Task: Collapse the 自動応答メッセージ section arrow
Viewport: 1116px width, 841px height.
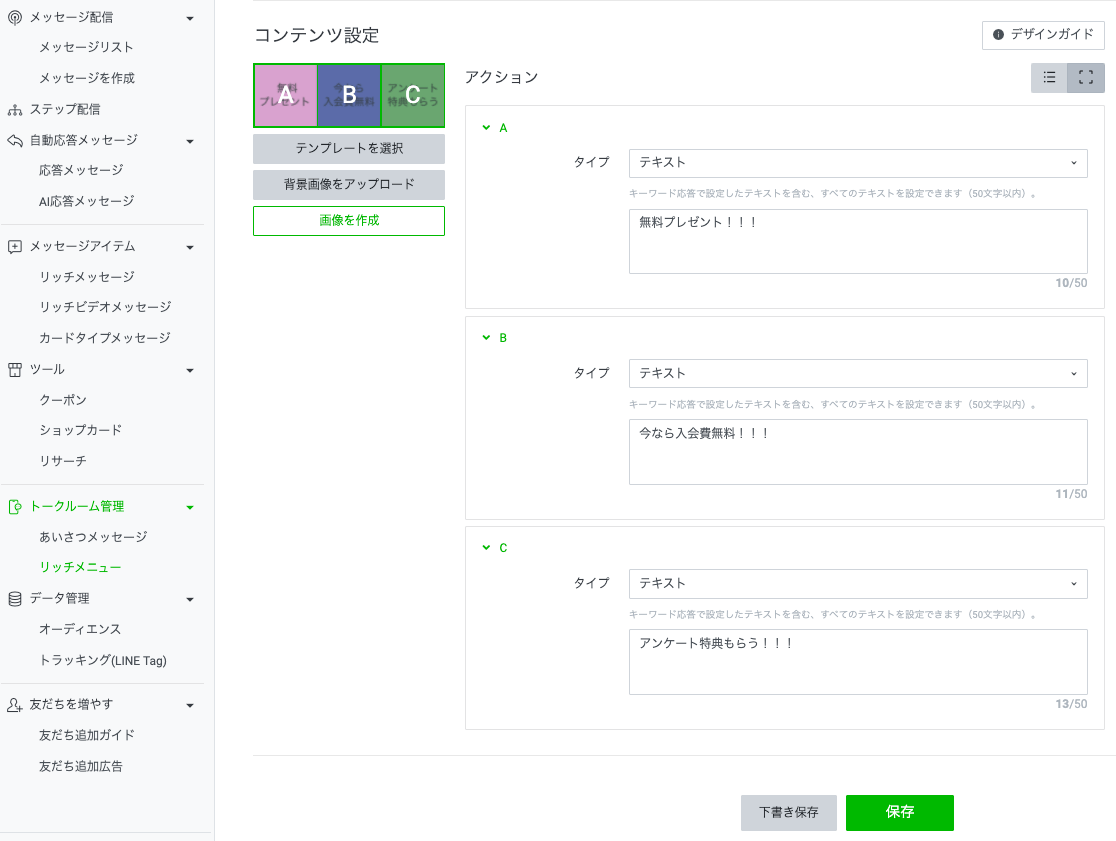Action: pyautogui.click(x=190, y=142)
